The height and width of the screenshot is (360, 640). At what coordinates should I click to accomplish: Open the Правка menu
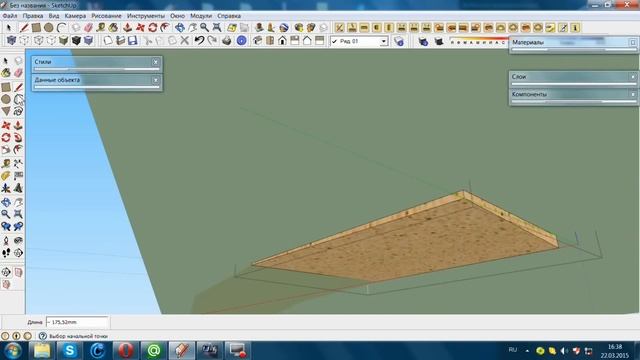click(x=33, y=16)
